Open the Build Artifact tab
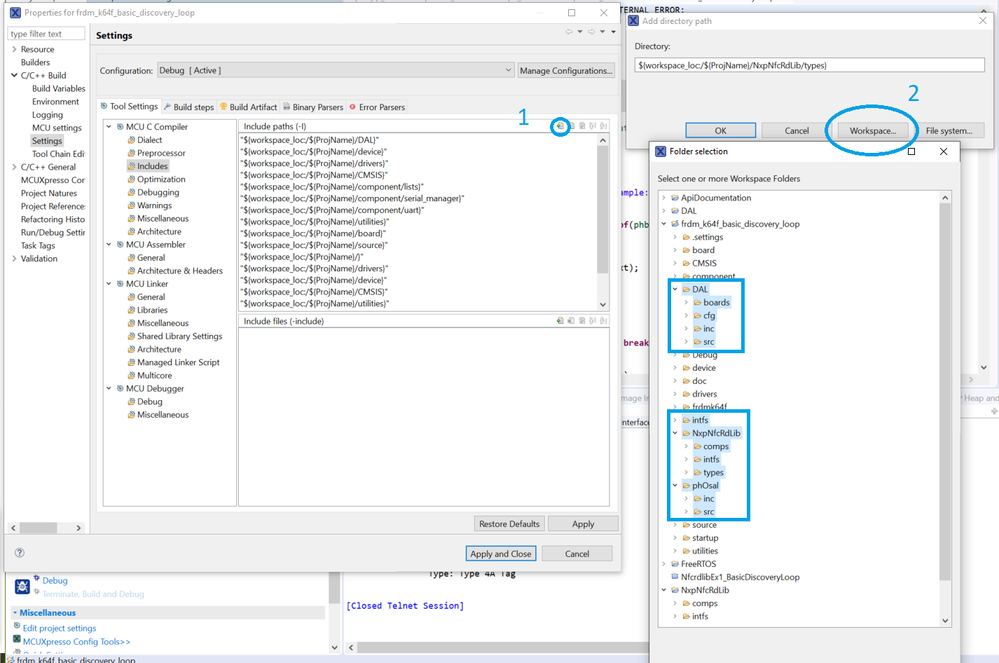Viewport: 999px width, 663px height. (x=248, y=107)
